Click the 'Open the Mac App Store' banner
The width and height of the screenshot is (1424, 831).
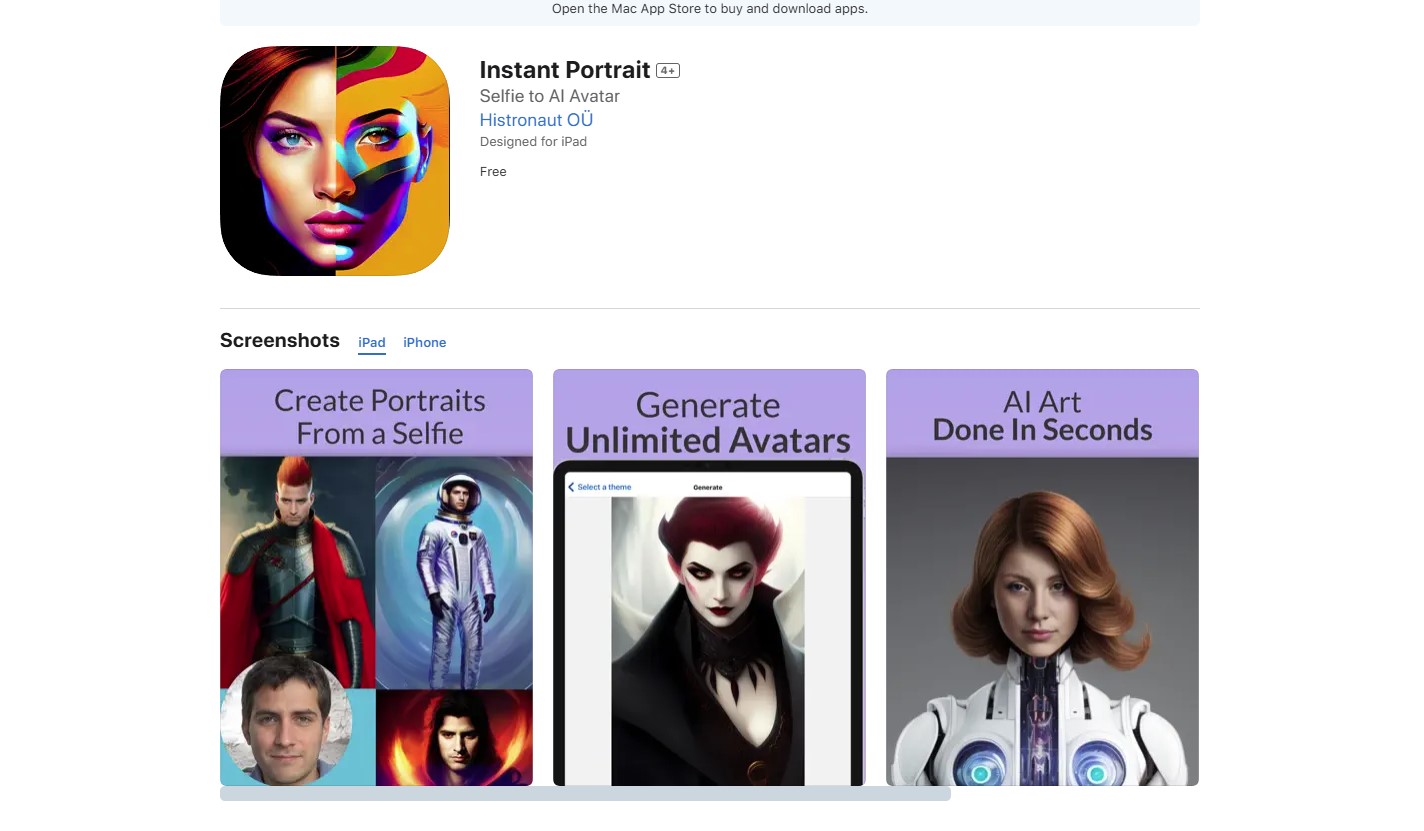710,9
